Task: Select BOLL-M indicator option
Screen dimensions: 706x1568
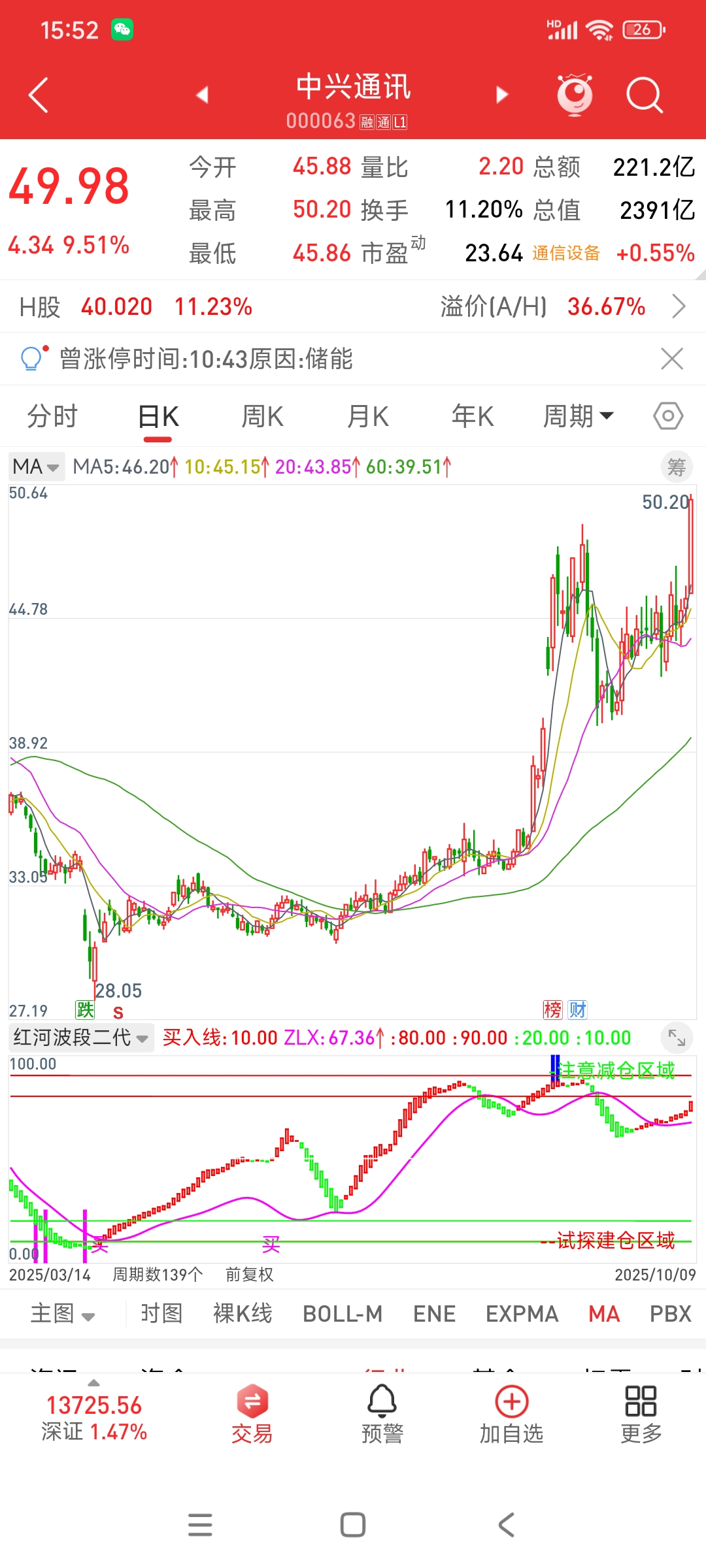Action: [x=343, y=1314]
